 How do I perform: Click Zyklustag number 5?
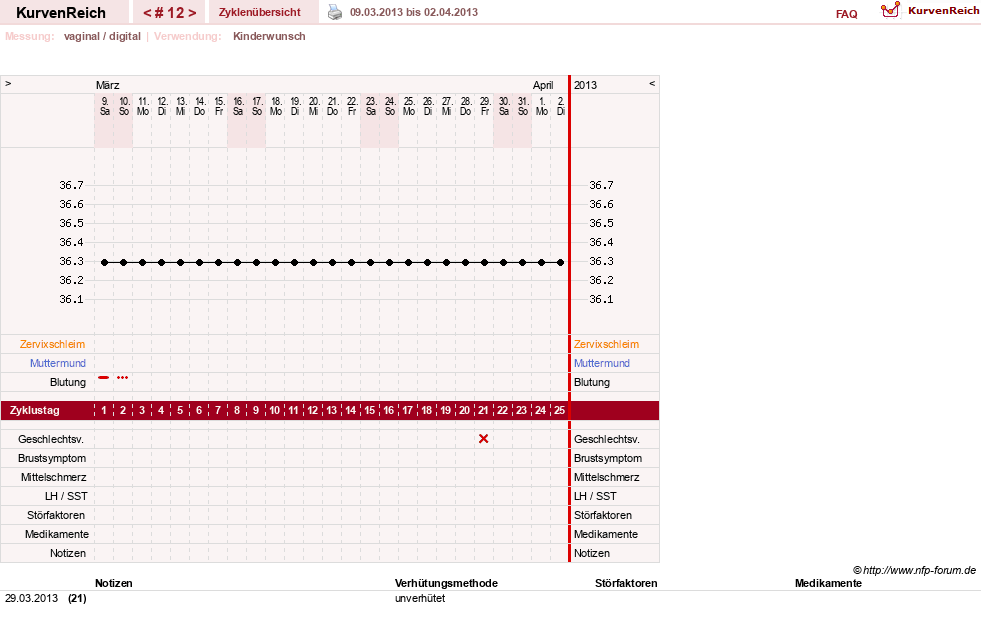pos(180,410)
